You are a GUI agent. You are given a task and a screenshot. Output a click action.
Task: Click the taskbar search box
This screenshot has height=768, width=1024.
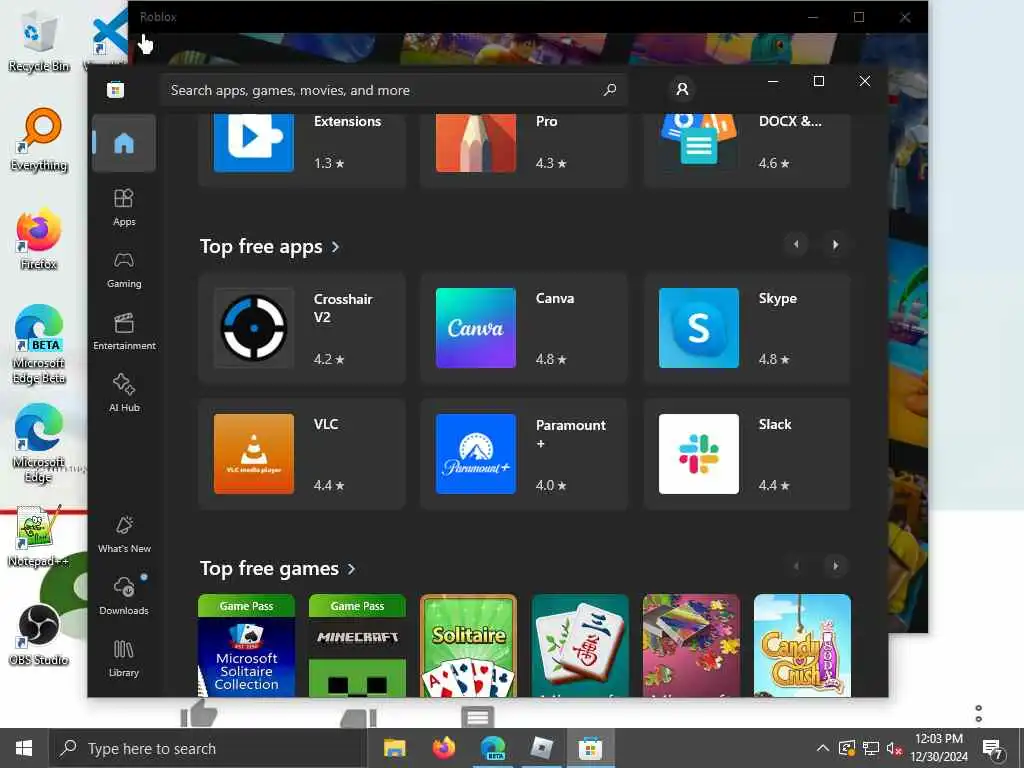pyautogui.click(x=208, y=748)
